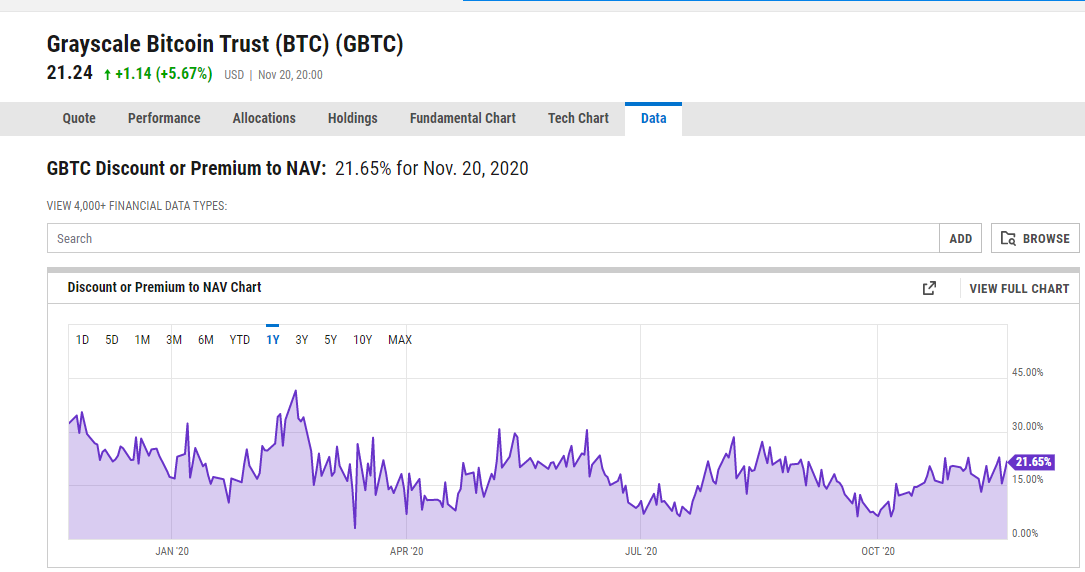The width and height of the screenshot is (1085, 572).
Task: Show MAX history on chart
Action: point(400,340)
